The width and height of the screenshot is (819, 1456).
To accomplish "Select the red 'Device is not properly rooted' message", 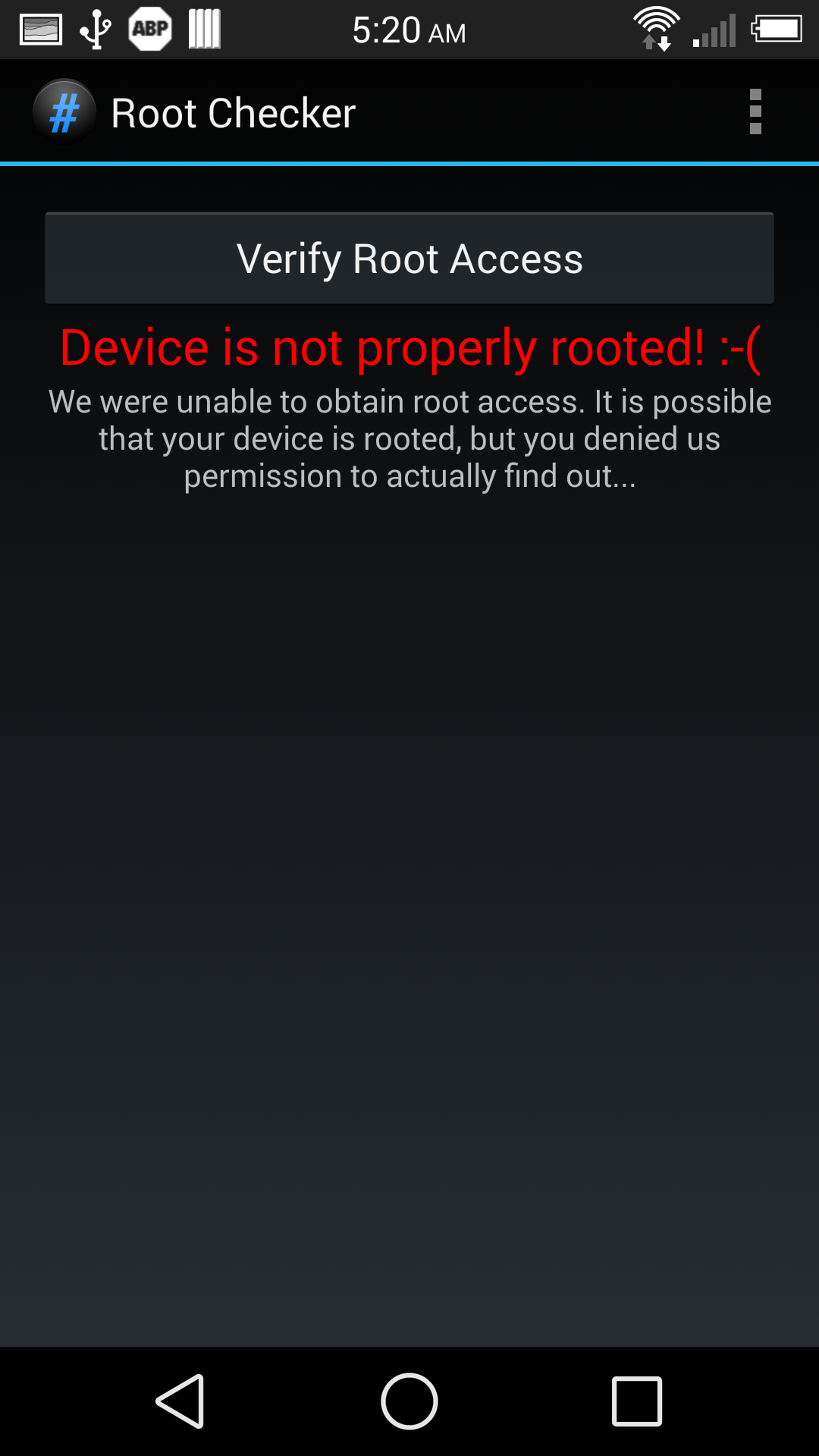I will (x=410, y=348).
